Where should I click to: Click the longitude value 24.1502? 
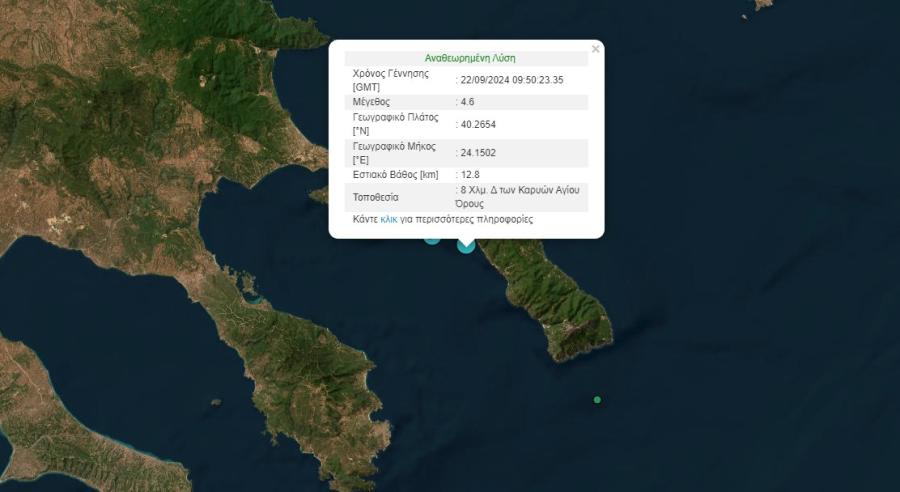point(478,153)
